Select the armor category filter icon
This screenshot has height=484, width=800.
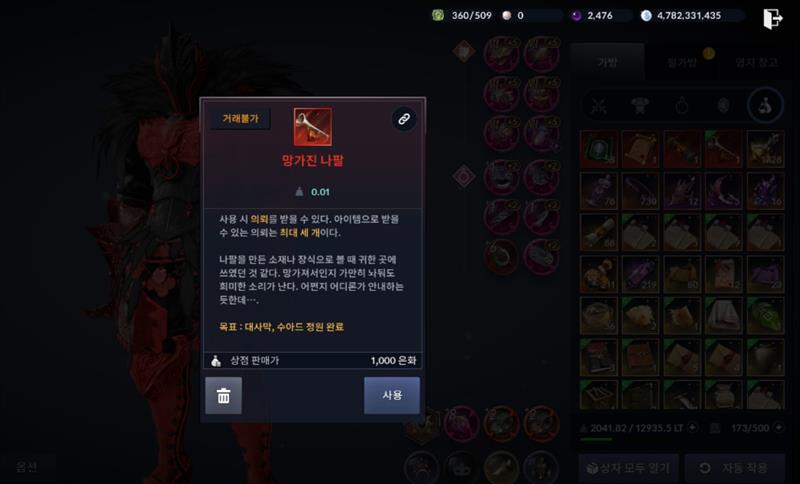[x=640, y=106]
